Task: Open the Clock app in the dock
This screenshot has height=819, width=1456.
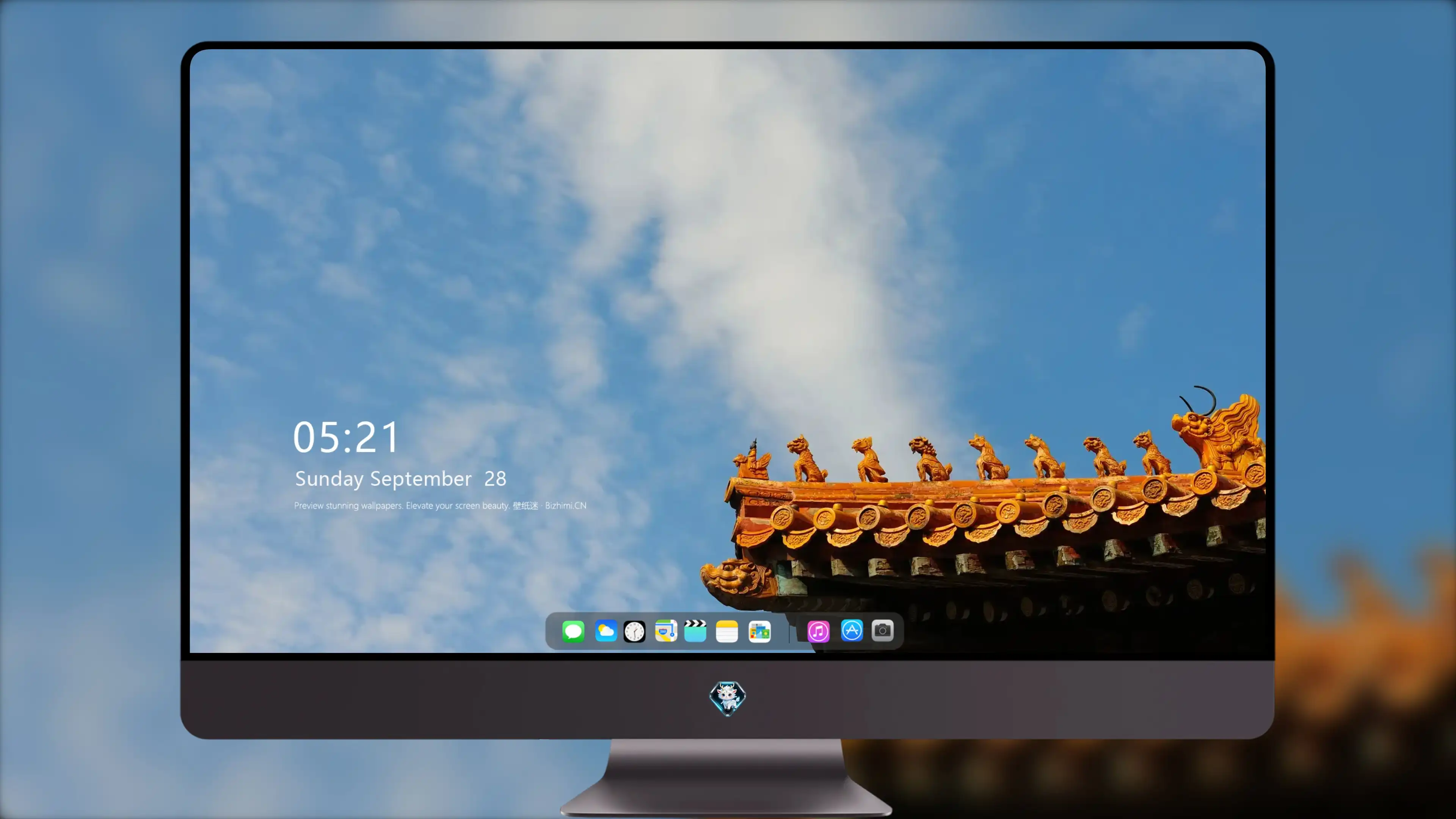Action: click(634, 631)
